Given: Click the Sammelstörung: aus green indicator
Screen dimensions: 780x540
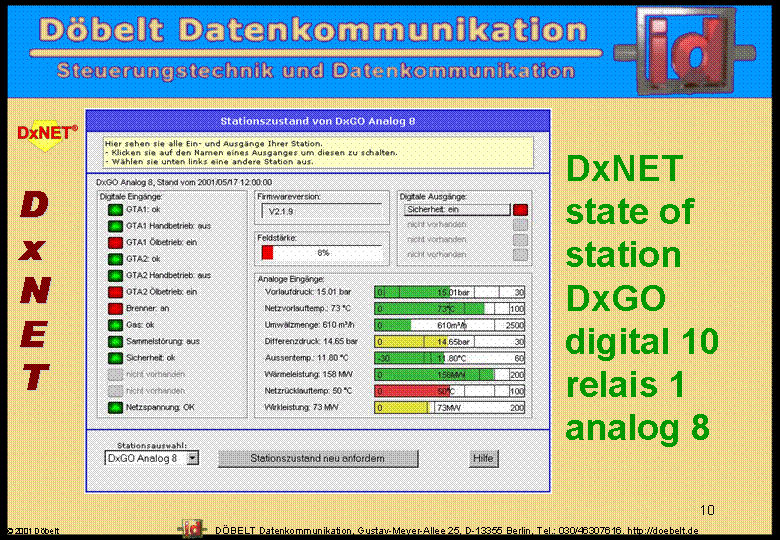Looking at the screenshot, I should pyautogui.click(x=115, y=342).
